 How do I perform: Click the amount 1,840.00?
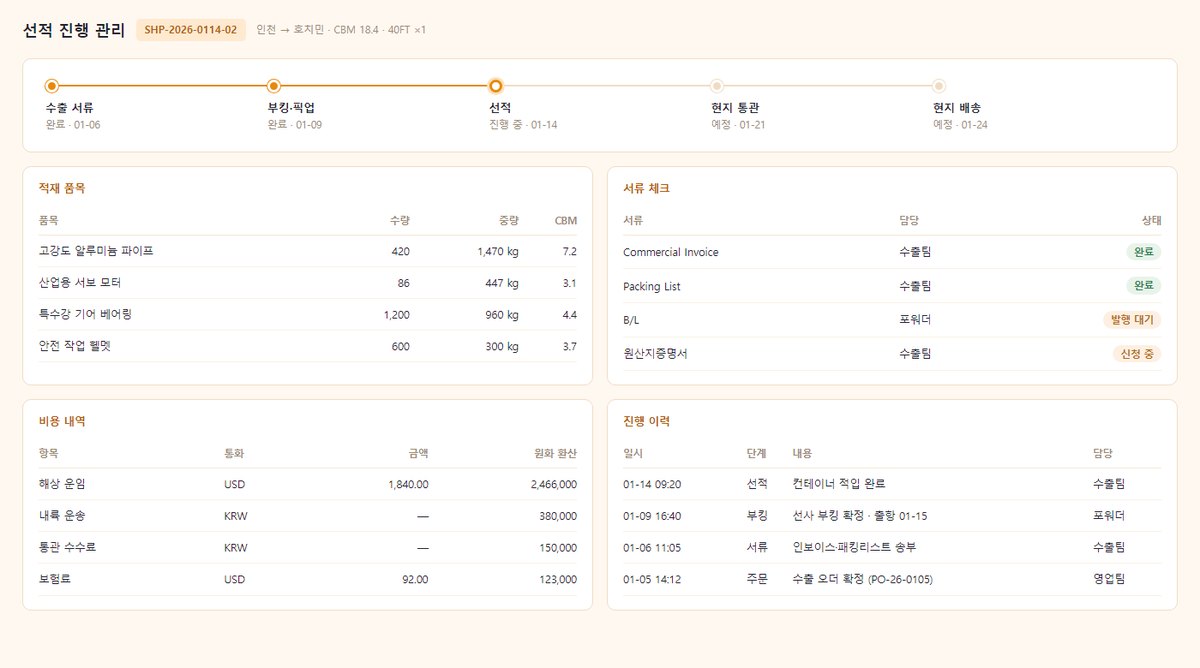pos(408,484)
